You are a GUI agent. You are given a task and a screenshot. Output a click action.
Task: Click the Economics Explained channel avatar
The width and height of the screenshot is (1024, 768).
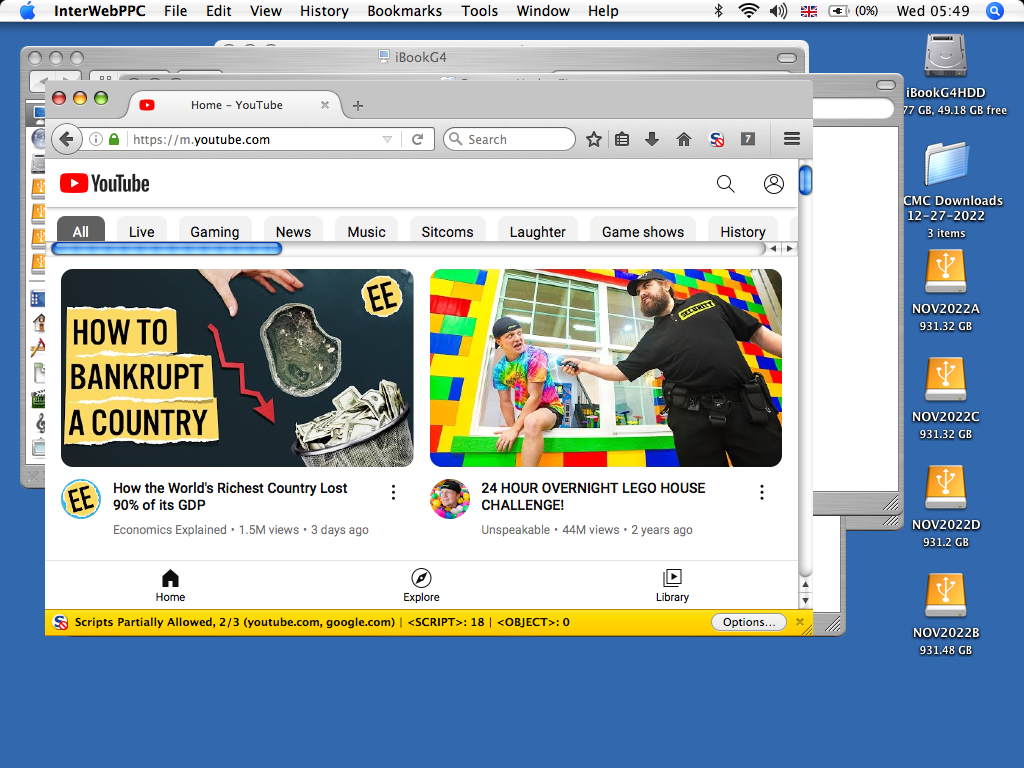coord(81,499)
